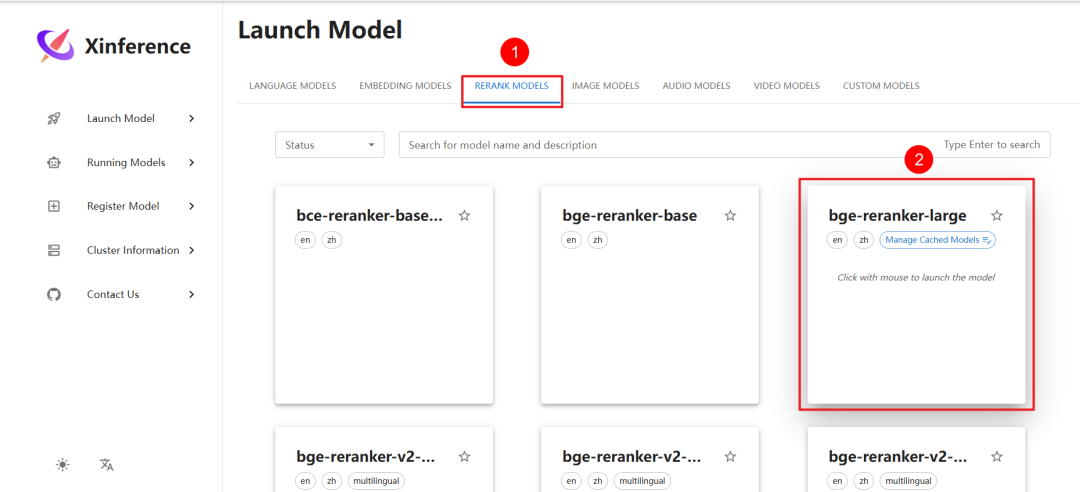Toggle the star on the bce-reranker-base card
The width and height of the screenshot is (1080, 492).
click(x=464, y=216)
